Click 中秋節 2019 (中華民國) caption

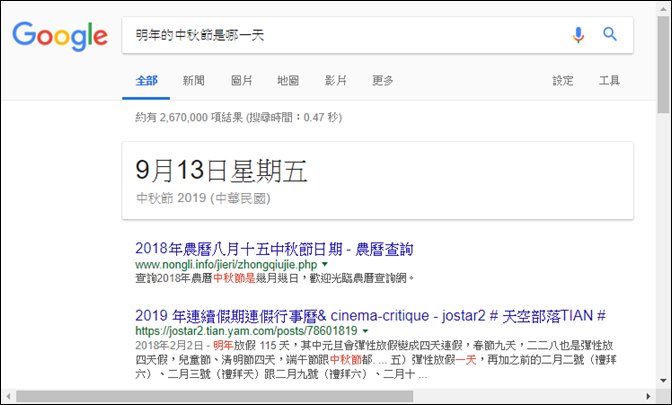click(x=203, y=198)
